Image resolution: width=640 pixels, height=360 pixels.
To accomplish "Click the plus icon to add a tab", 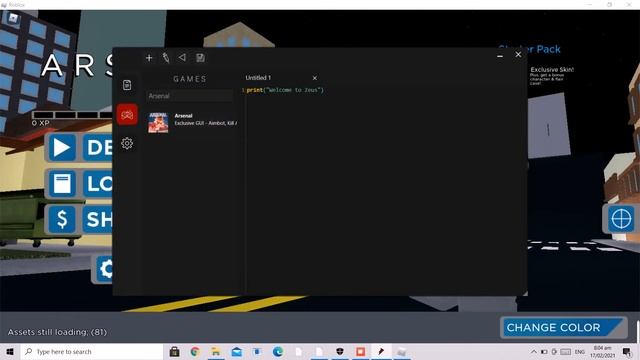I will tap(149, 58).
